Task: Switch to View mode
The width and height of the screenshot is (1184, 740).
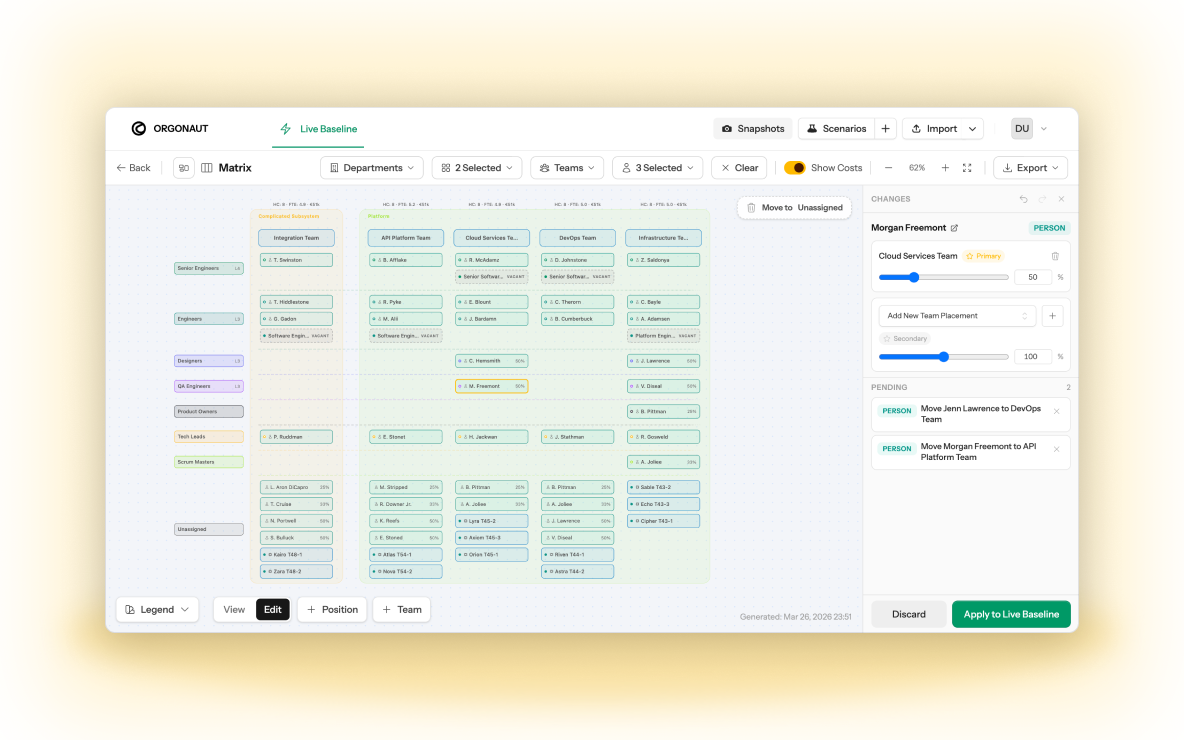Action: click(234, 609)
